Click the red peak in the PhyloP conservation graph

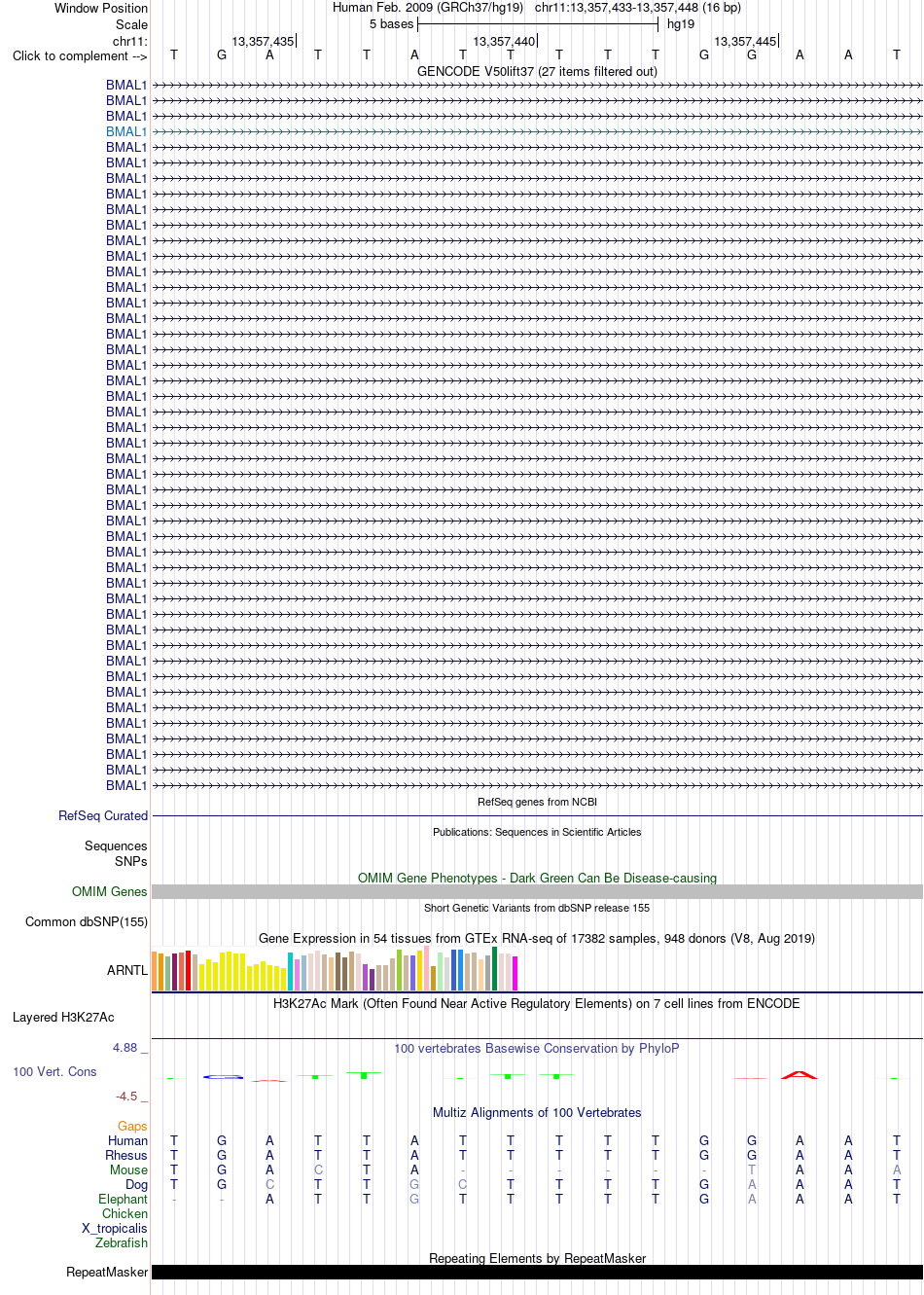[800, 1074]
